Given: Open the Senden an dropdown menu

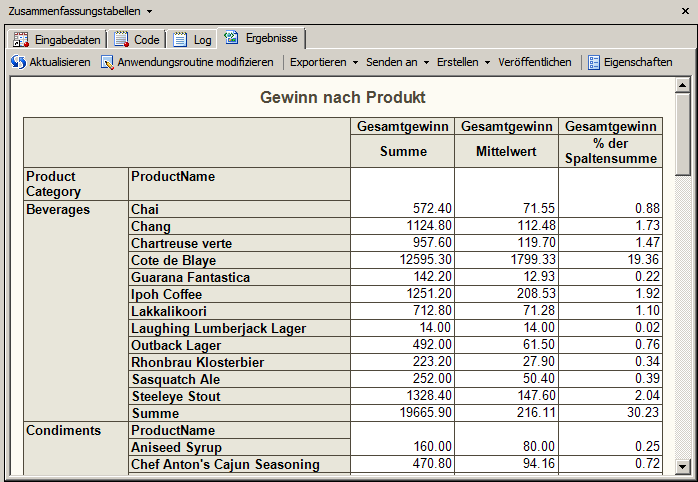Looking at the screenshot, I should click(x=397, y=62).
